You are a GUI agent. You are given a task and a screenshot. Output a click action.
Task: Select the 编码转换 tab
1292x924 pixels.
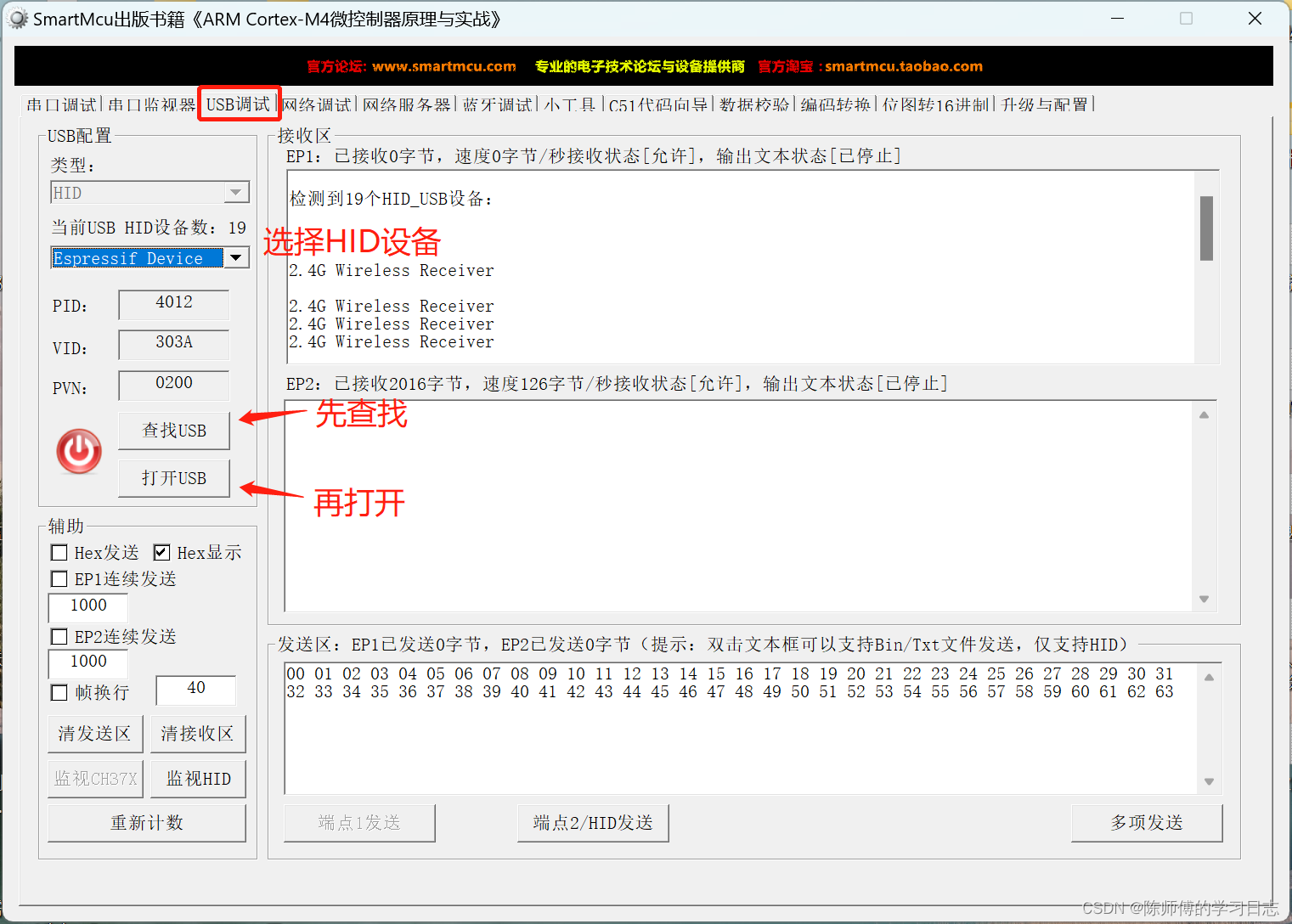click(x=834, y=104)
